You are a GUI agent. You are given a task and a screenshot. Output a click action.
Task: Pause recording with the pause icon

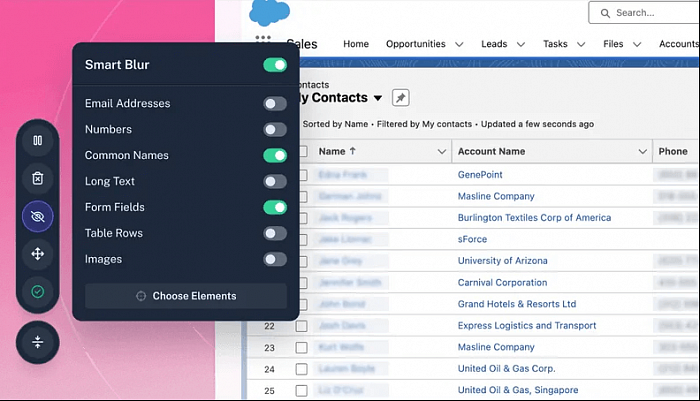[x=38, y=141]
